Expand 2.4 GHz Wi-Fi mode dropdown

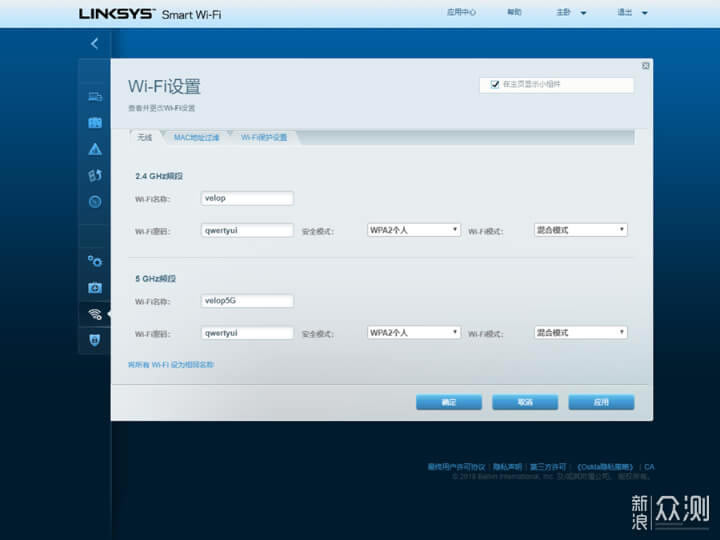click(x=580, y=230)
